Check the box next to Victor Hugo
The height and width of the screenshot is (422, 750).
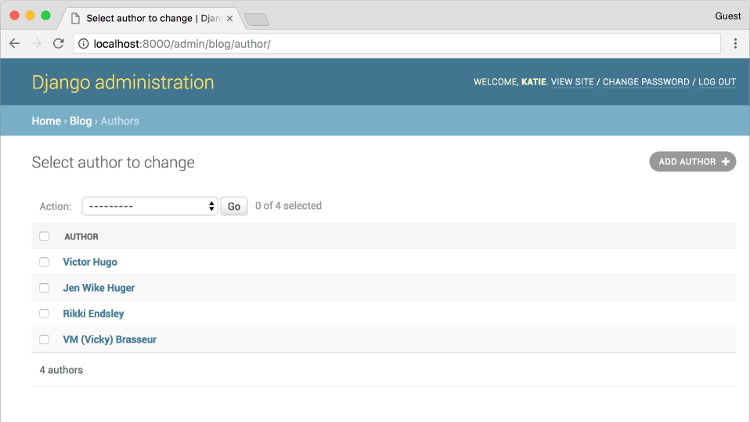click(44, 262)
